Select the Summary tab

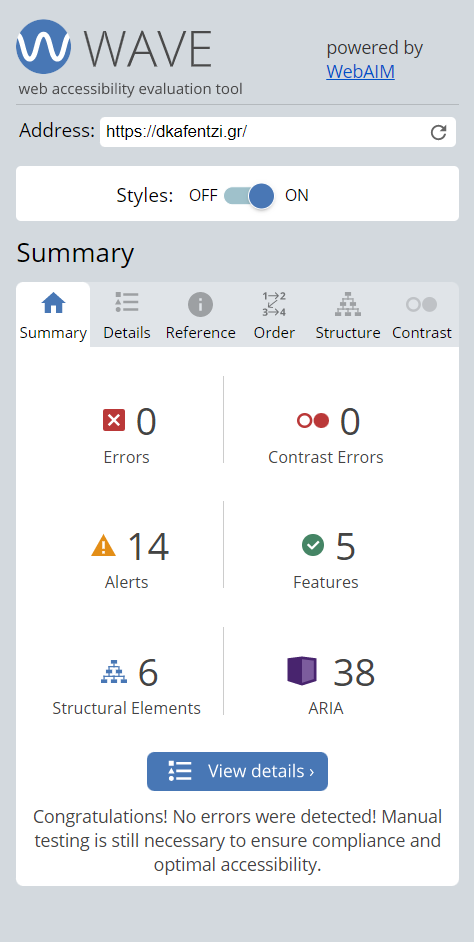(53, 315)
